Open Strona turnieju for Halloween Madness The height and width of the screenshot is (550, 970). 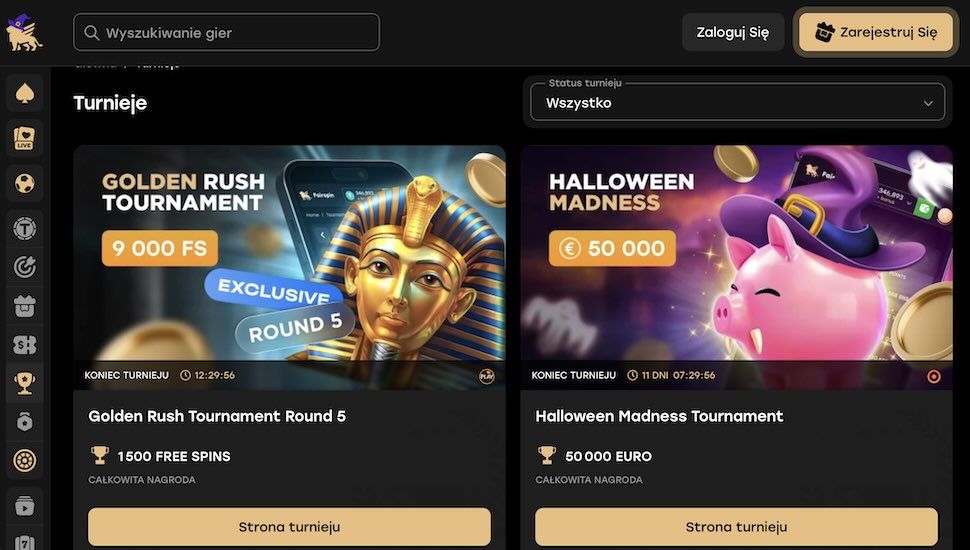point(736,527)
